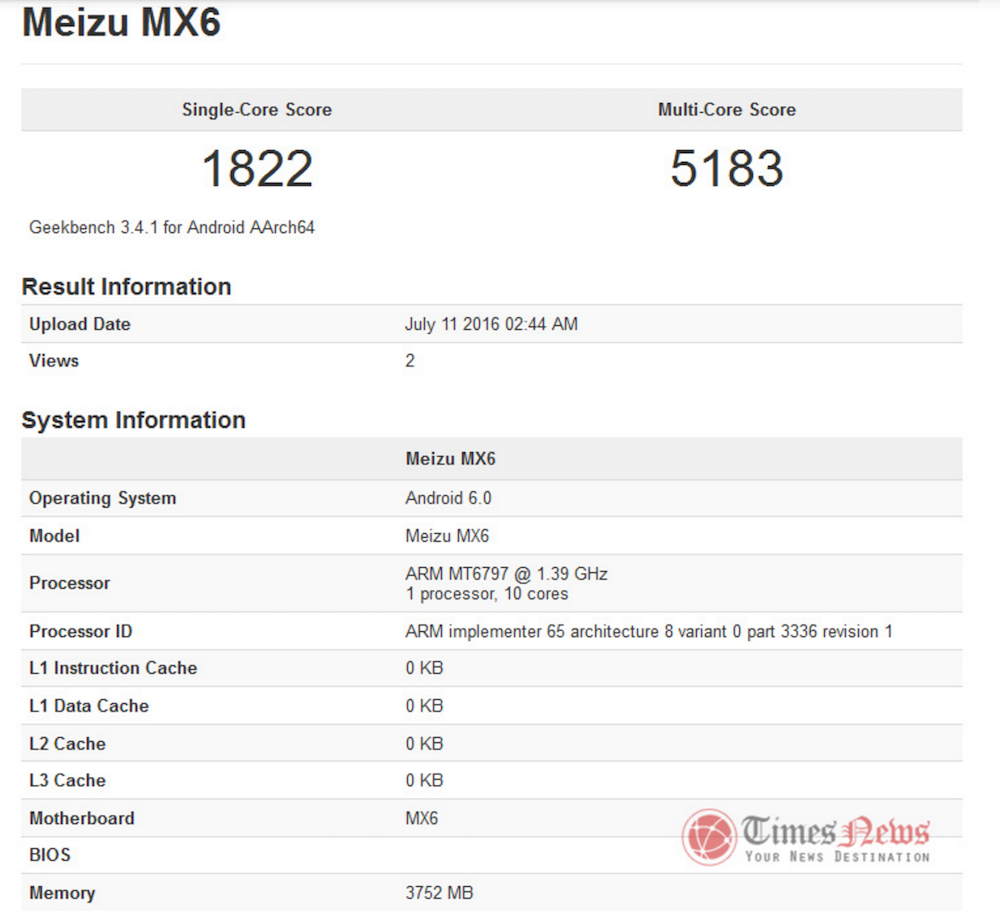Select the Multi-Core Score column heading
Viewport: 1000px width, 924px height.
click(x=727, y=110)
